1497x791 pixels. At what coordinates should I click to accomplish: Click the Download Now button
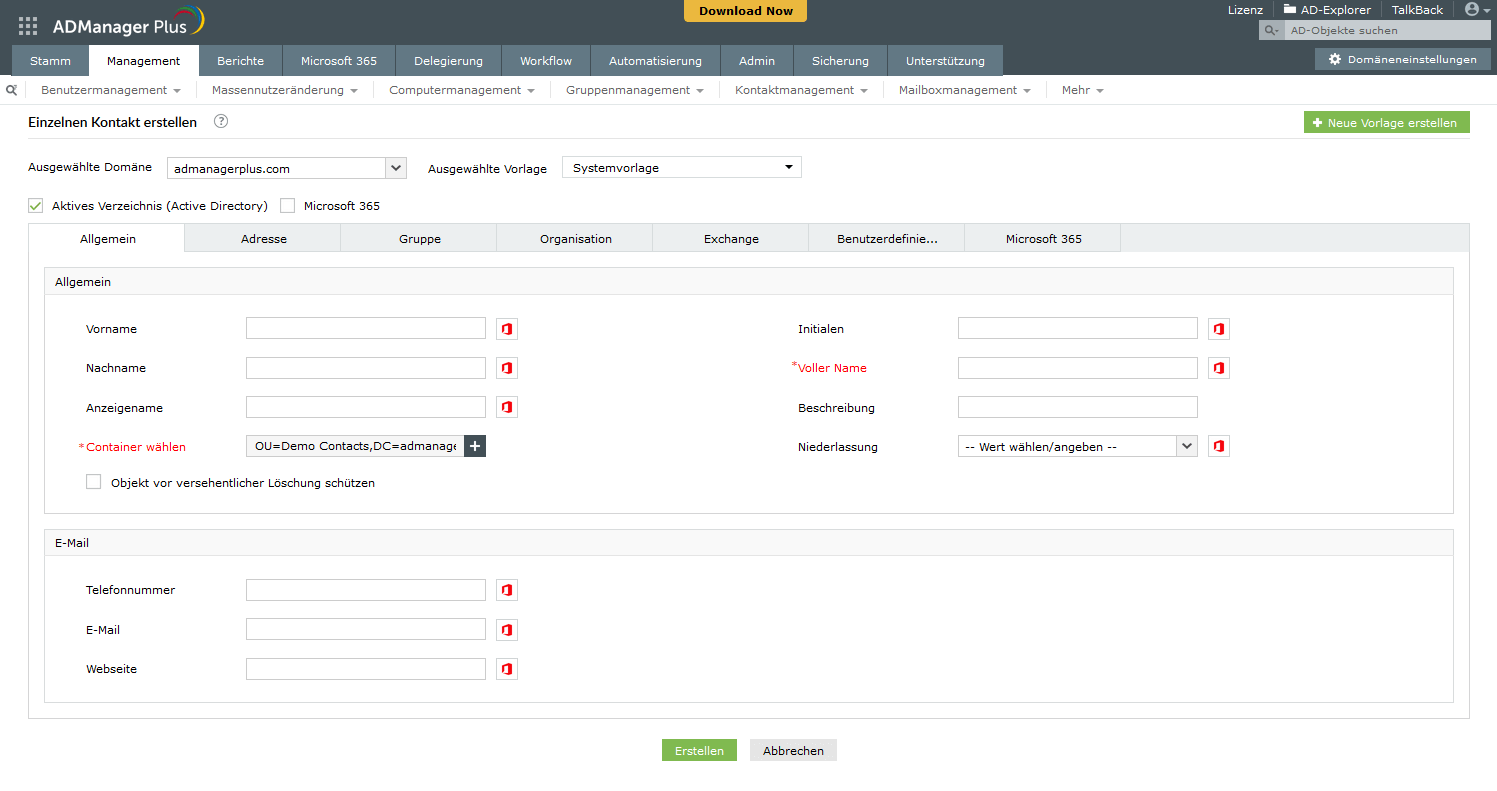745,11
